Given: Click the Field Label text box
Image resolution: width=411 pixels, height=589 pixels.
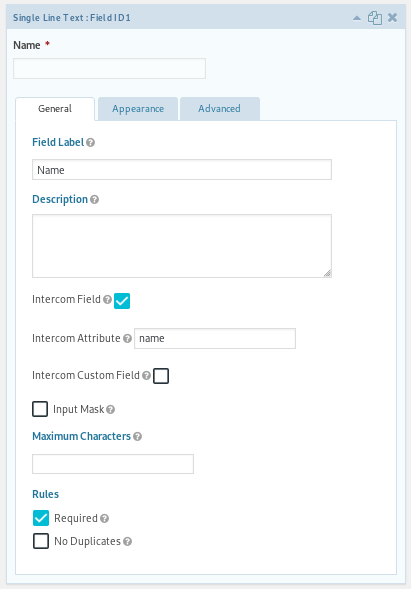Looking at the screenshot, I should pos(182,170).
